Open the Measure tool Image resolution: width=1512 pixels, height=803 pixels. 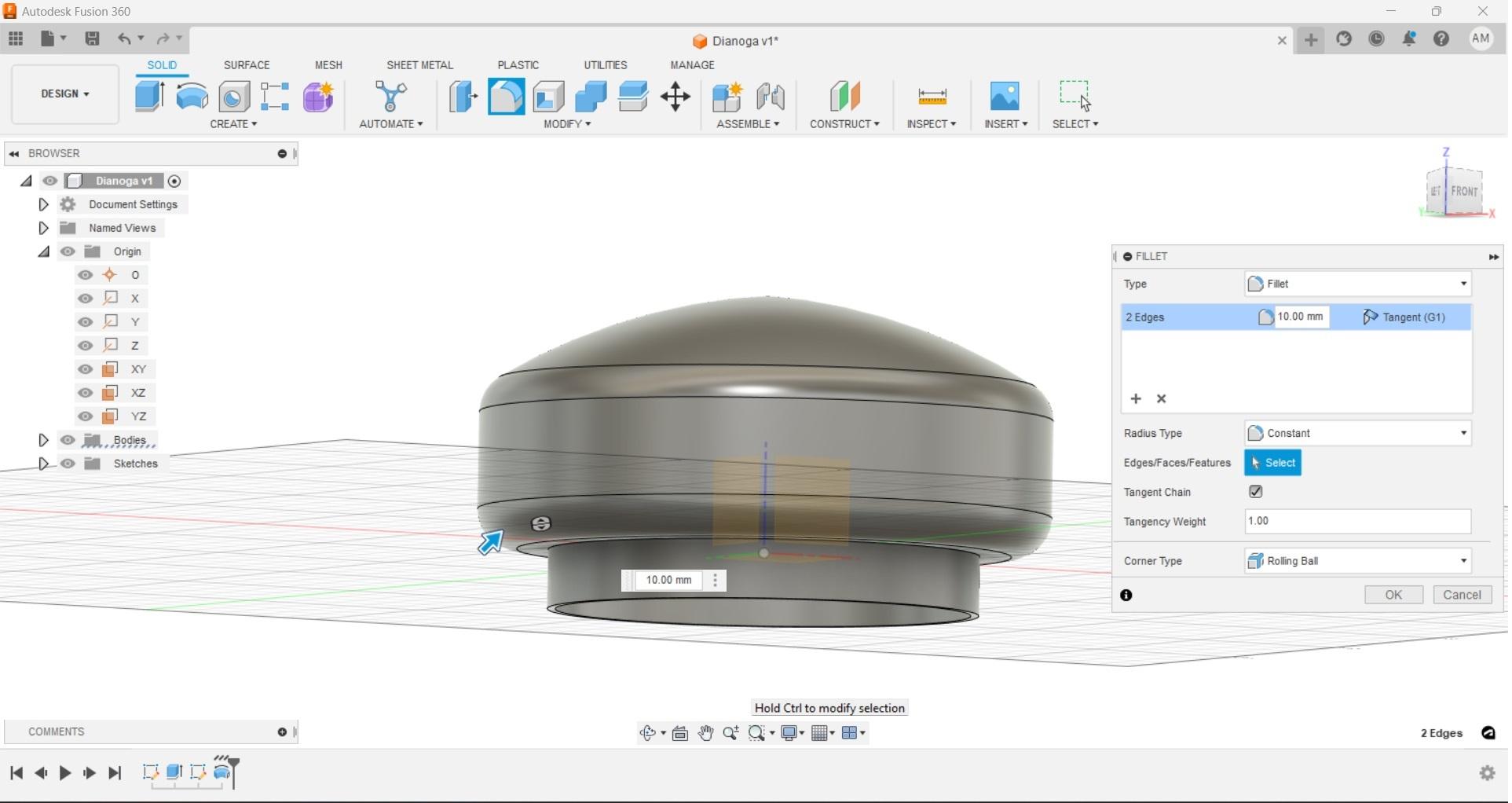coord(932,97)
